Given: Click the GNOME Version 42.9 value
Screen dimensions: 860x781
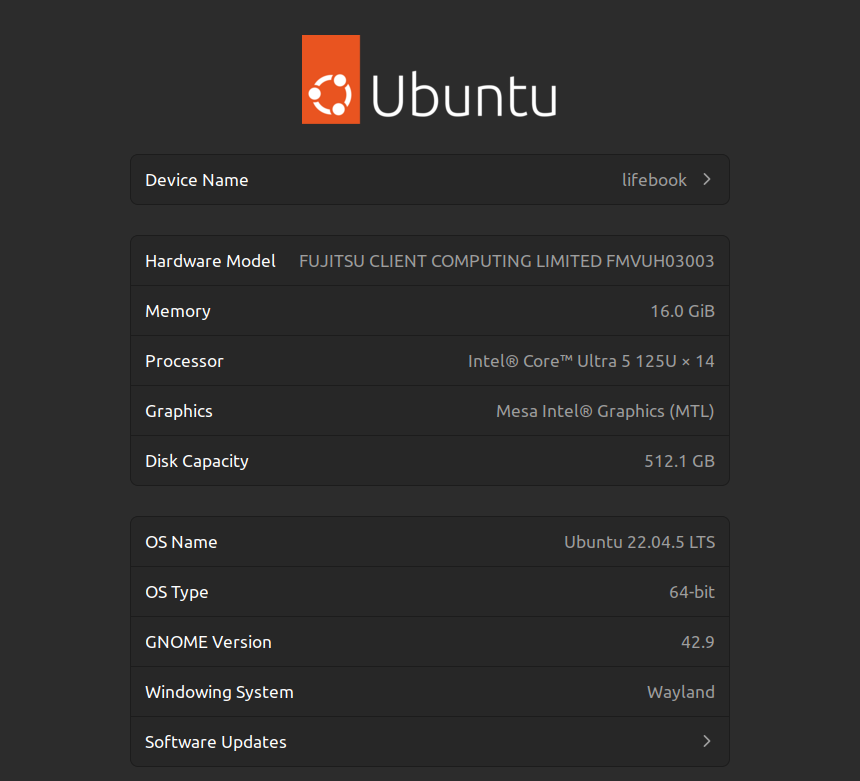Looking at the screenshot, I should point(697,642).
